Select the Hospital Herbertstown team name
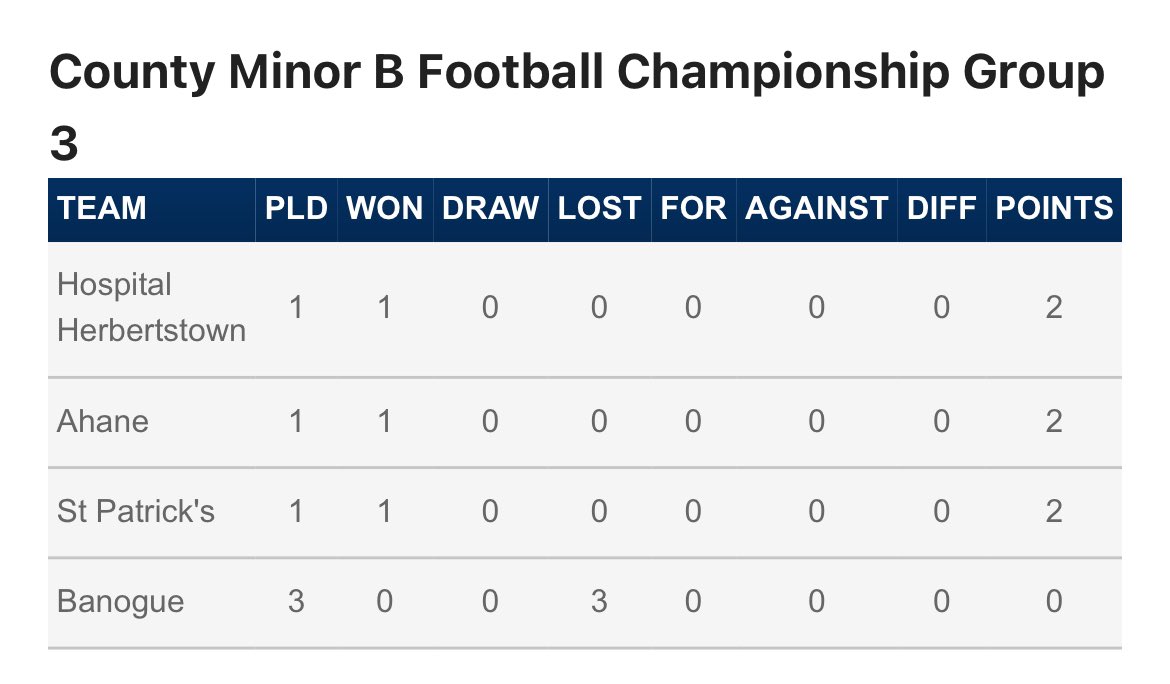 point(151,307)
